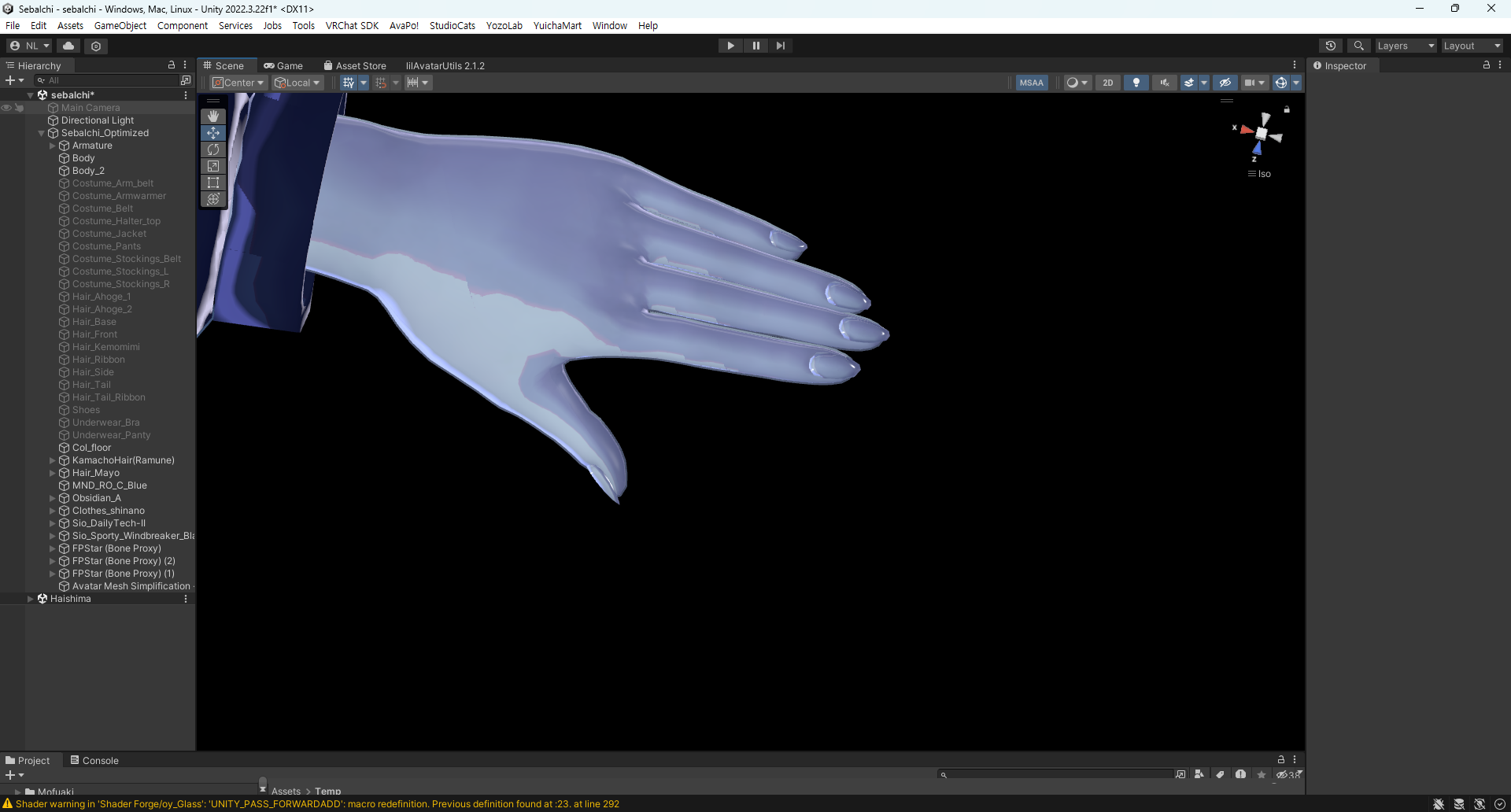Click the Step frame button
Image resolution: width=1511 pixels, height=812 pixels.
[x=780, y=46]
